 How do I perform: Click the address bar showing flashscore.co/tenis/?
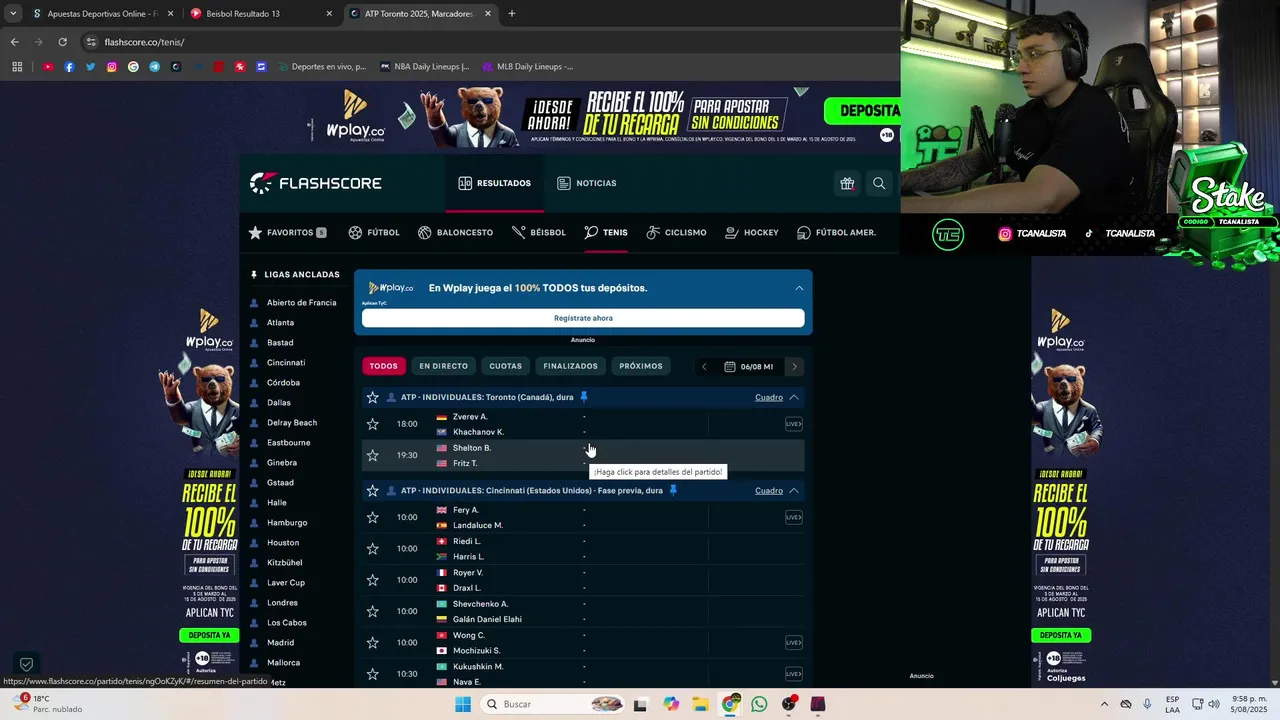[x=480, y=42]
